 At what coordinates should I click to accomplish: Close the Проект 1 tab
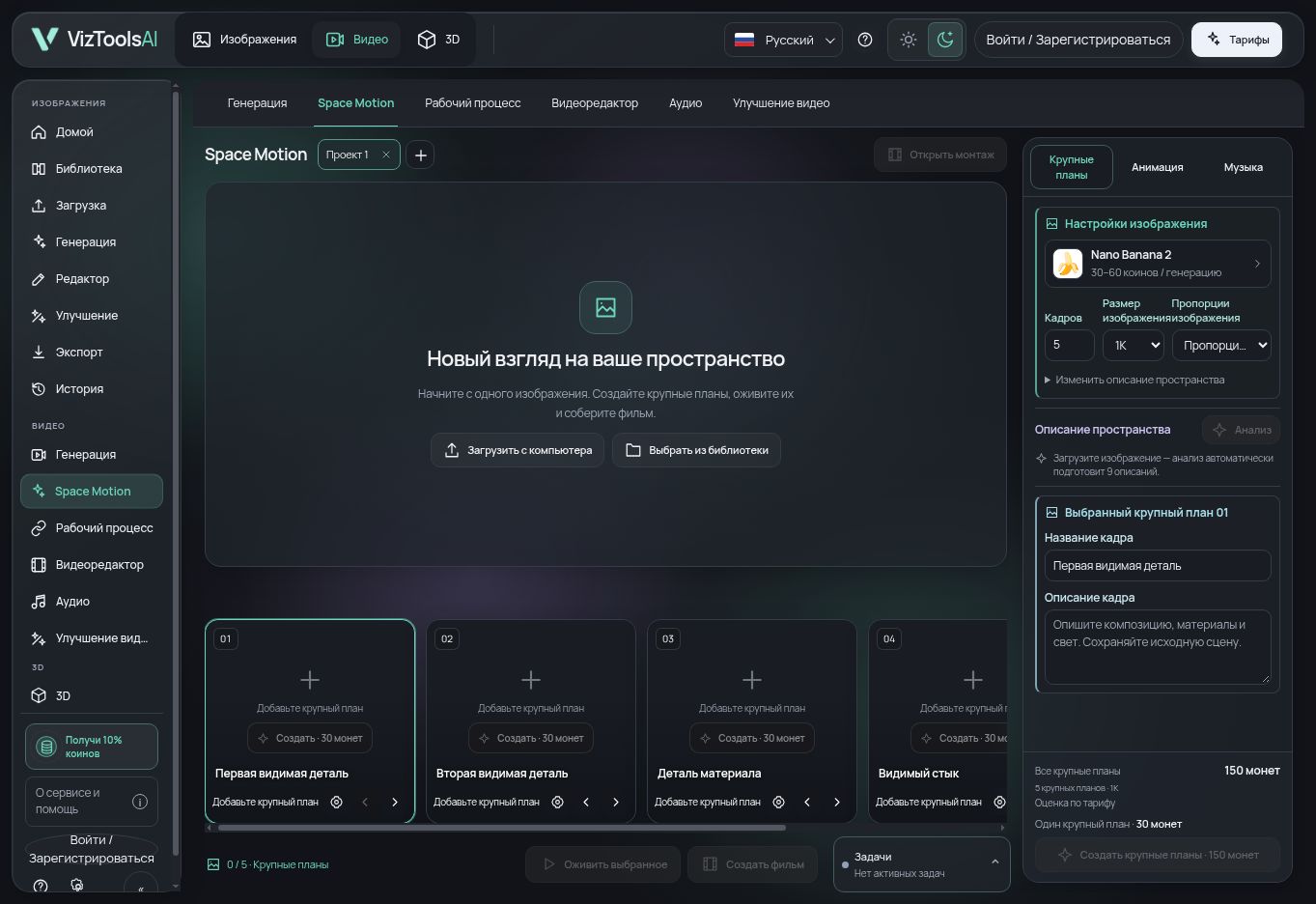click(386, 155)
